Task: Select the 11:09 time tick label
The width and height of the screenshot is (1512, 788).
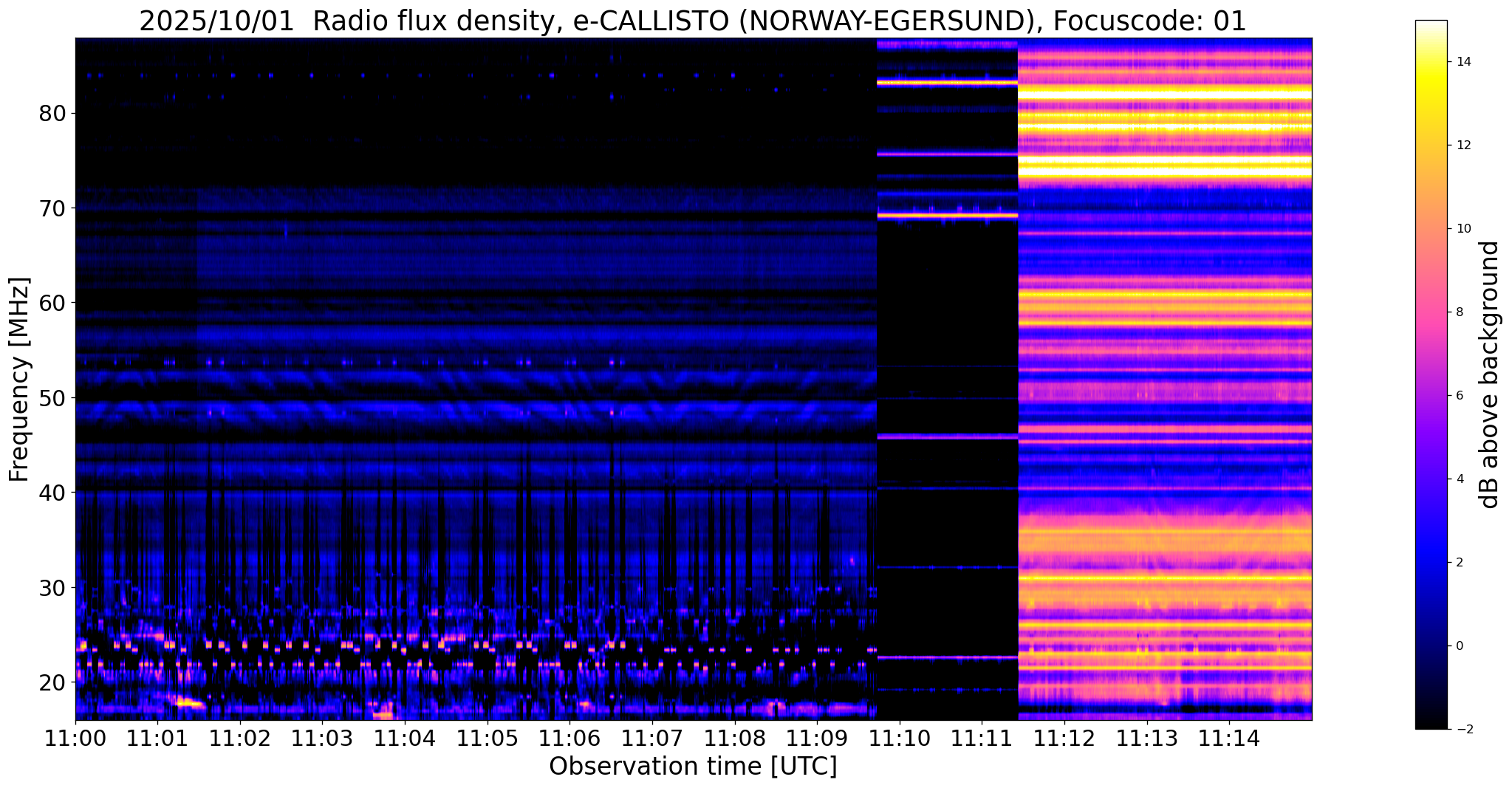Action: pyautogui.click(x=817, y=739)
